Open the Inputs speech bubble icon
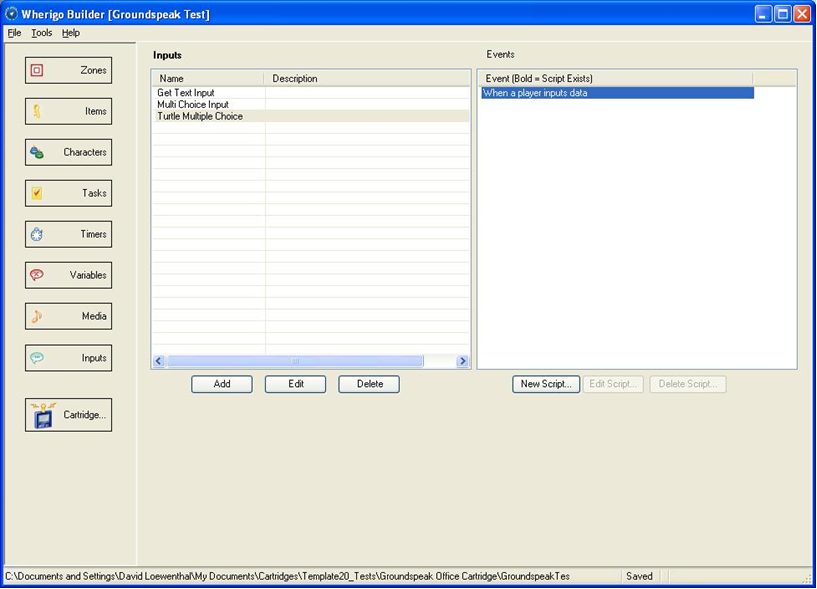817x589 pixels. 36,358
